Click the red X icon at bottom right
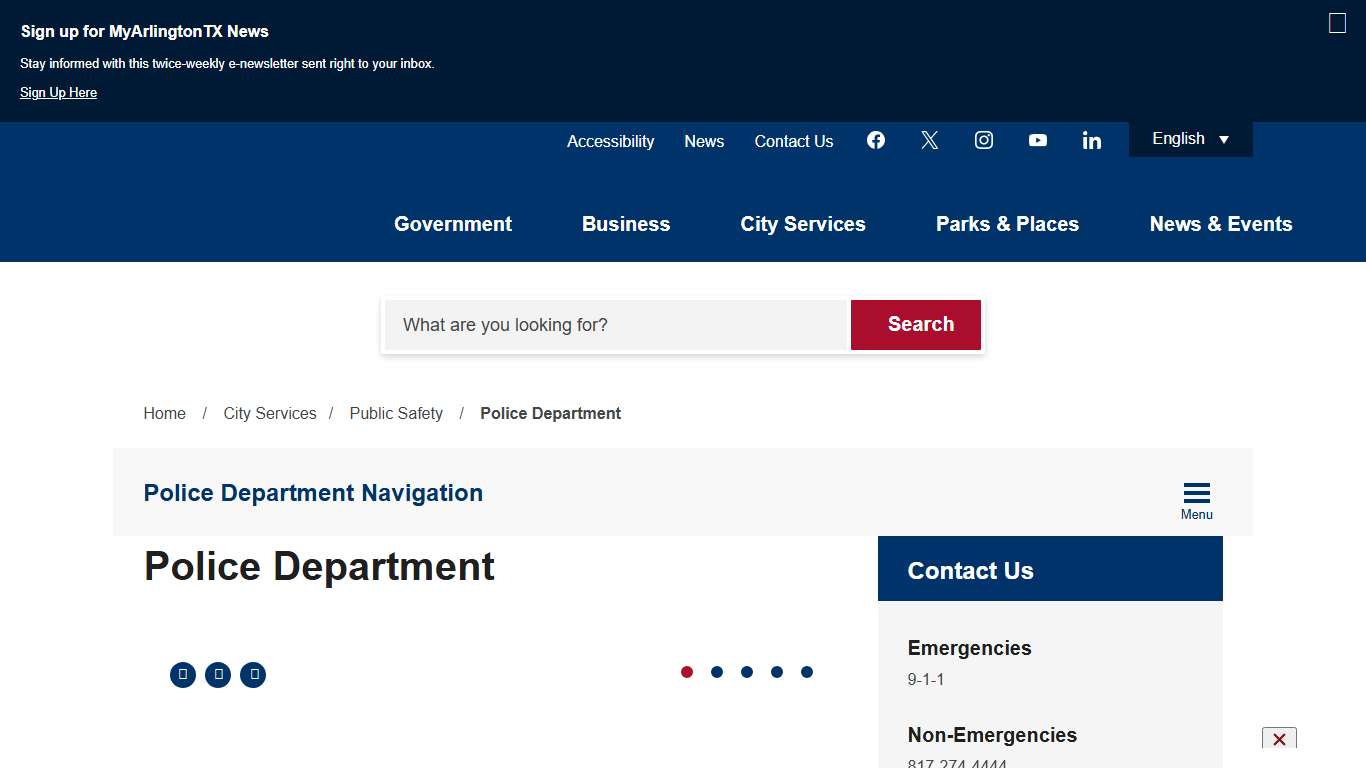 coord(1279,740)
